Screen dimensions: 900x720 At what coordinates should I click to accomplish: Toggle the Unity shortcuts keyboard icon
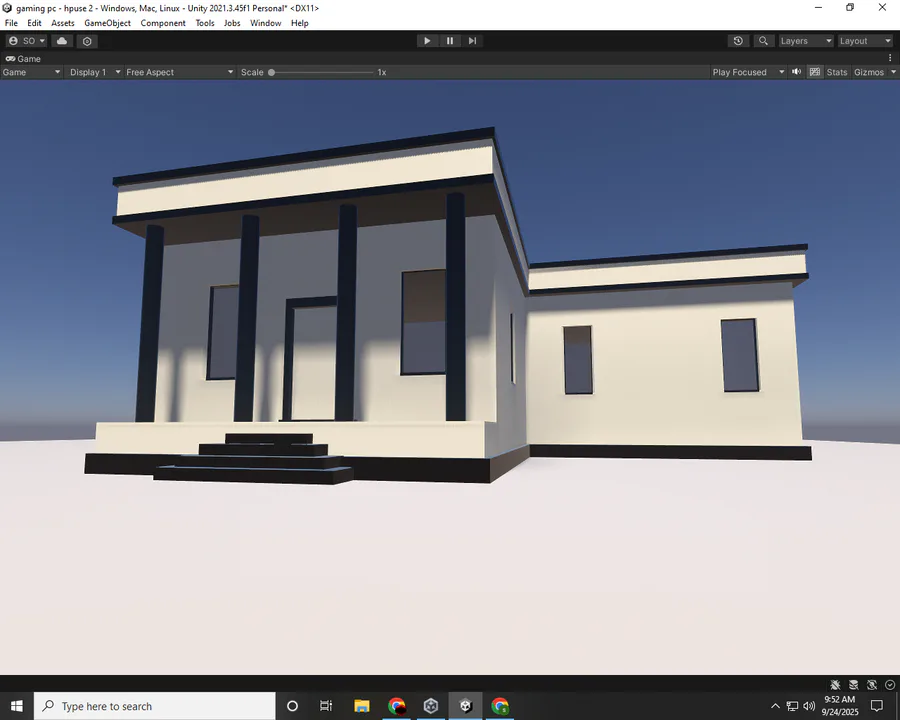pos(814,72)
